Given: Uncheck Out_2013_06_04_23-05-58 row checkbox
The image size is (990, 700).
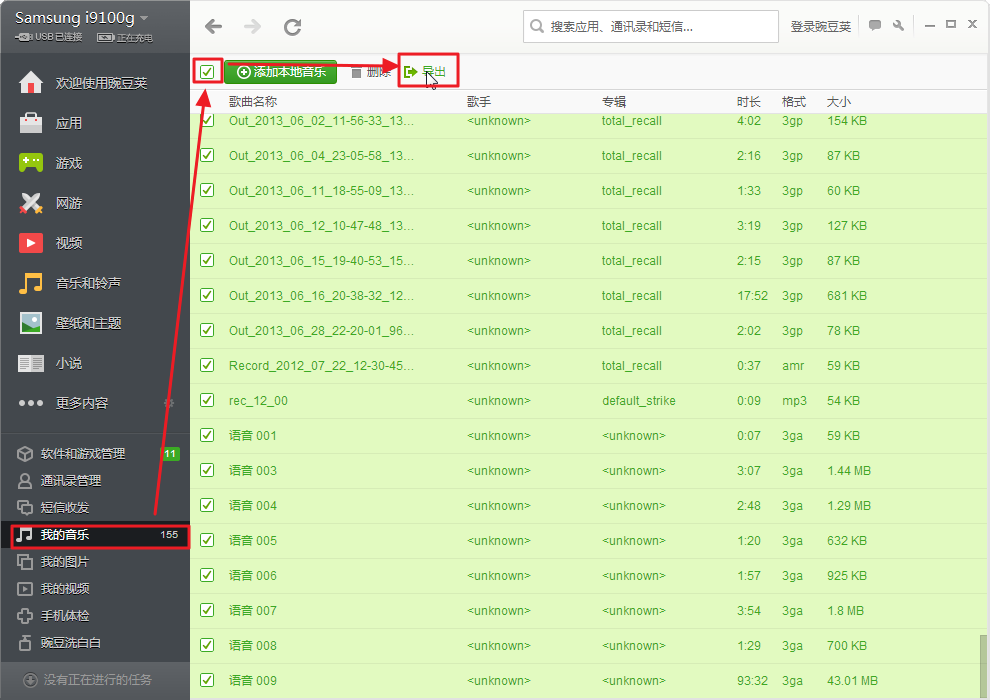Looking at the screenshot, I should click(207, 155).
